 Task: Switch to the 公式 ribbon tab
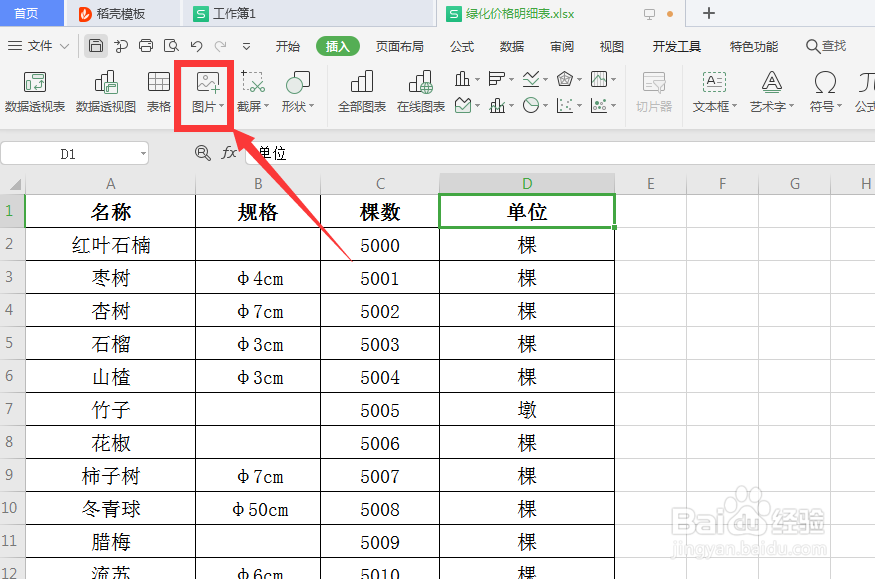[x=462, y=46]
